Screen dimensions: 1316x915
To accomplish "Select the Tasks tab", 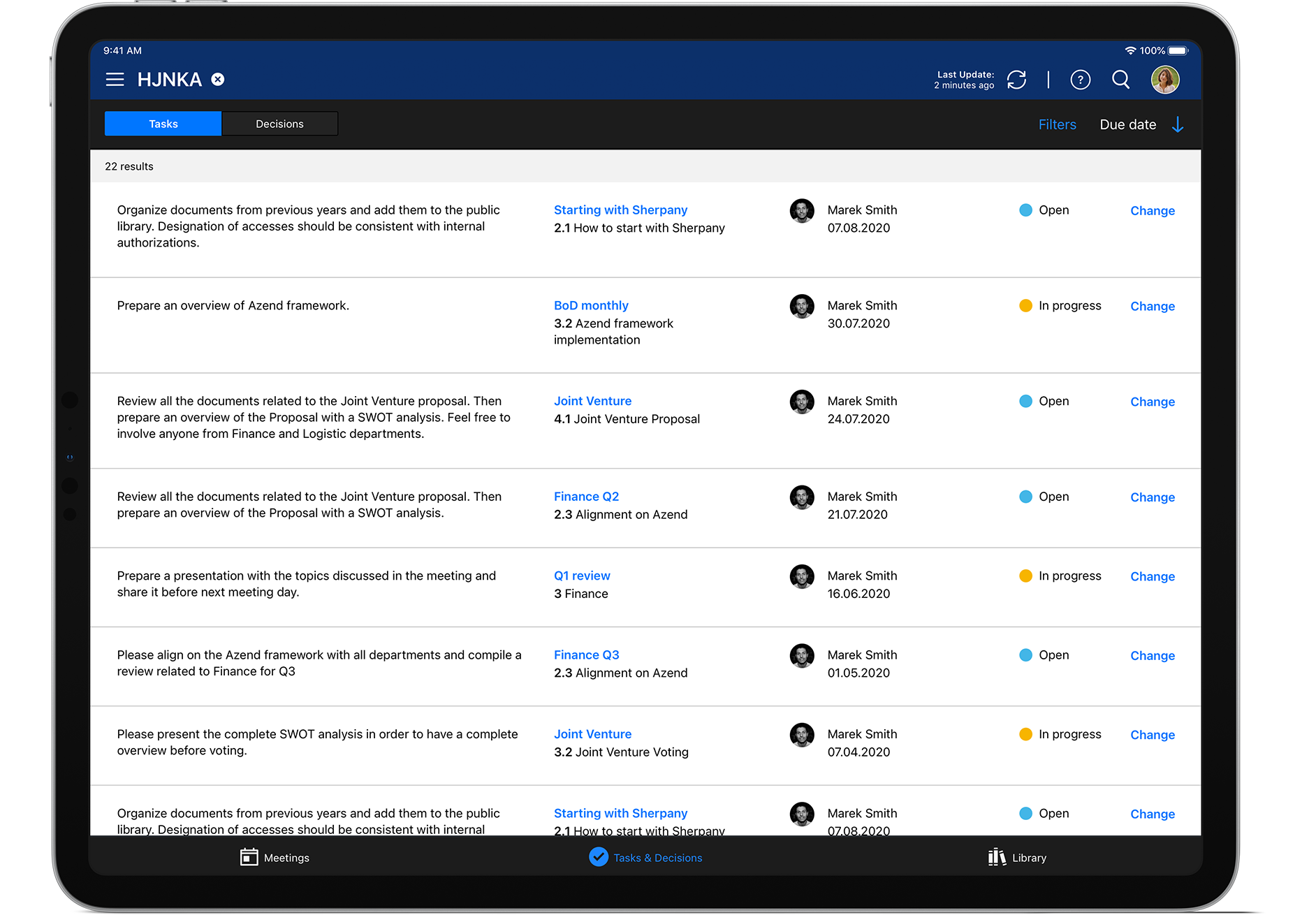I will coord(163,124).
